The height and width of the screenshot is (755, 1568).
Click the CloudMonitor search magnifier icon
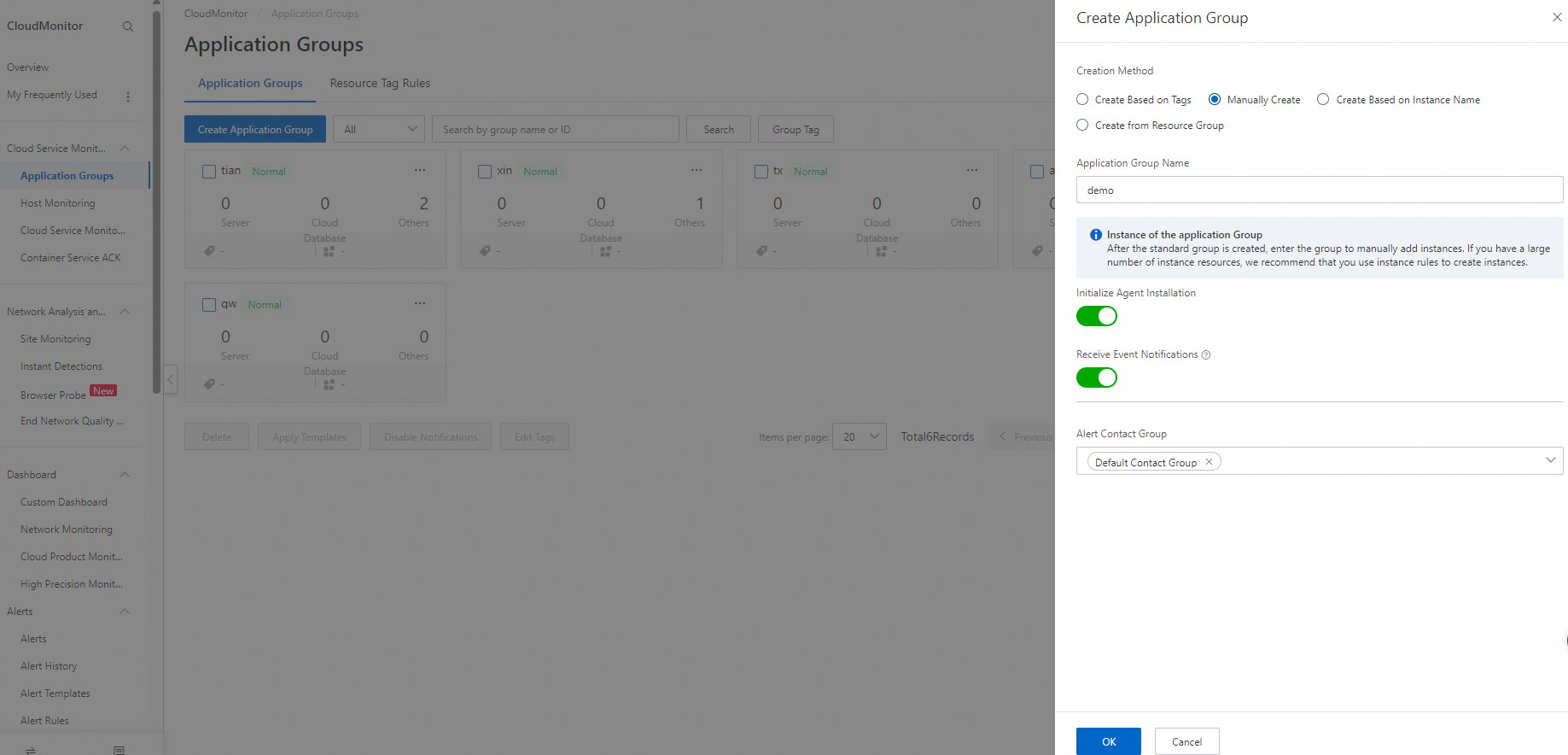(128, 26)
